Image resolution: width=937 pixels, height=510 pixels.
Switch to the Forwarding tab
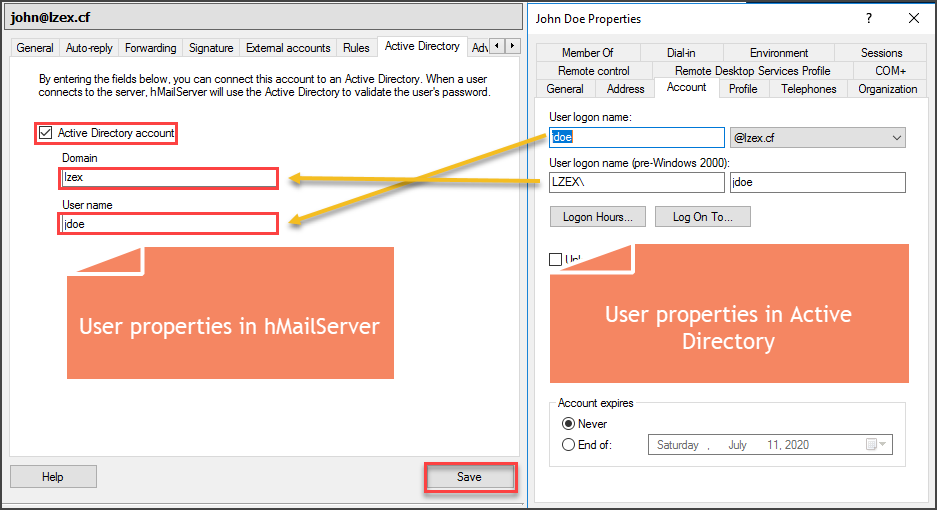pyautogui.click(x=151, y=48)
